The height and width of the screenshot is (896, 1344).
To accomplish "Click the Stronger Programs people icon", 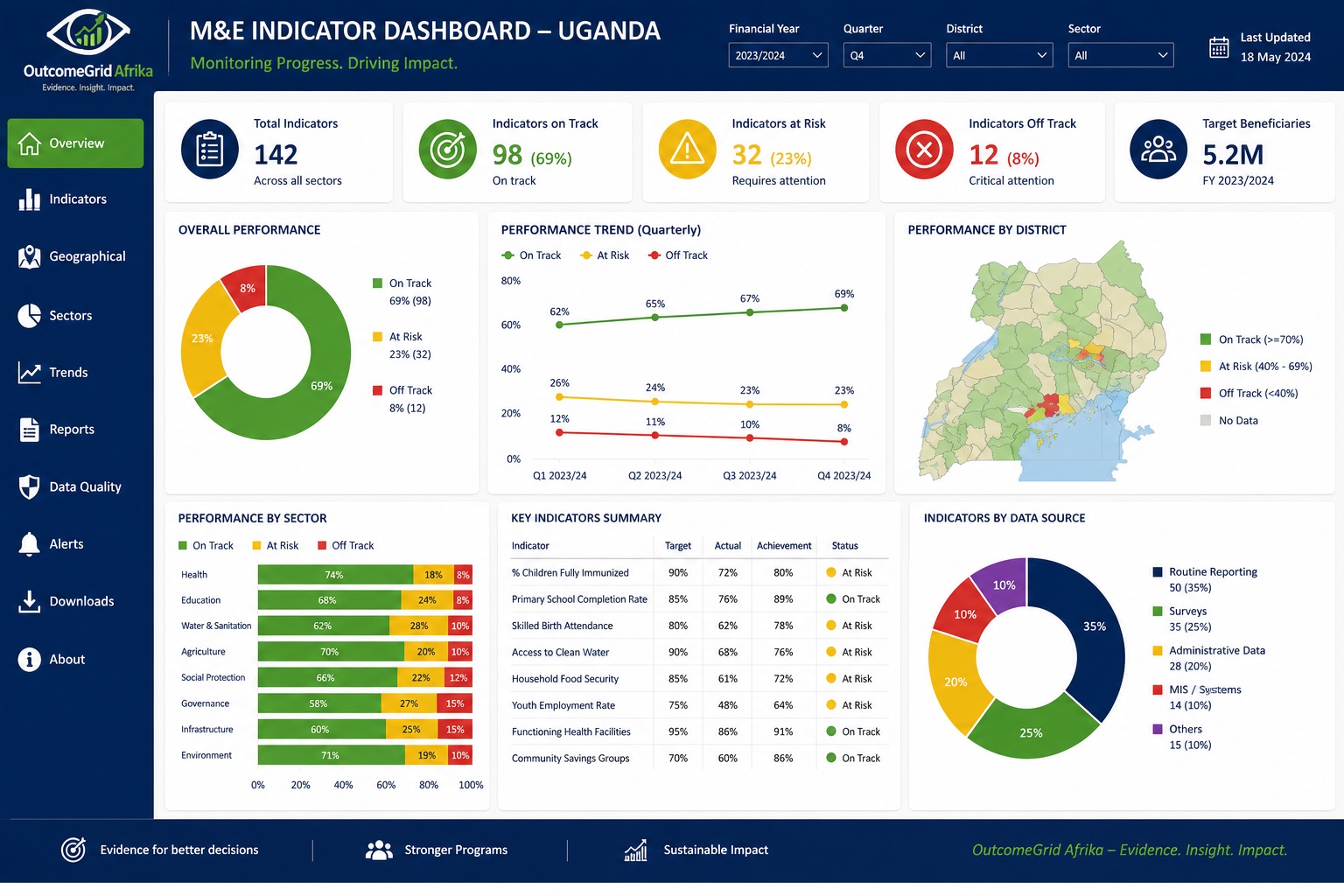I will pos(379,850).
